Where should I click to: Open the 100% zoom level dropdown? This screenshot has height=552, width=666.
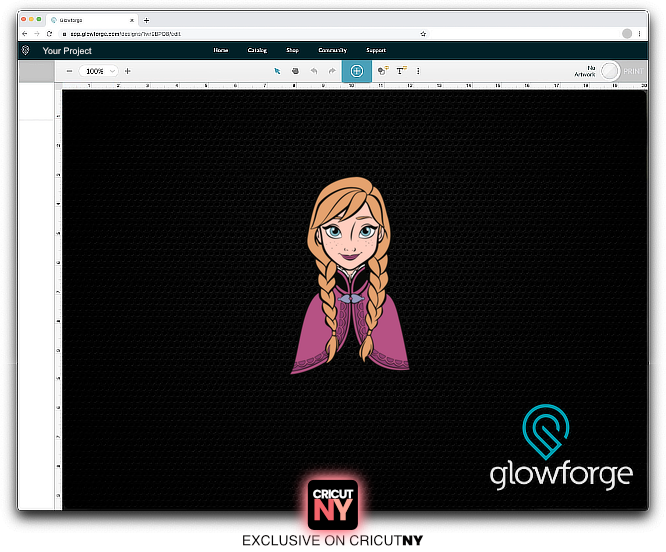point(98,71)
